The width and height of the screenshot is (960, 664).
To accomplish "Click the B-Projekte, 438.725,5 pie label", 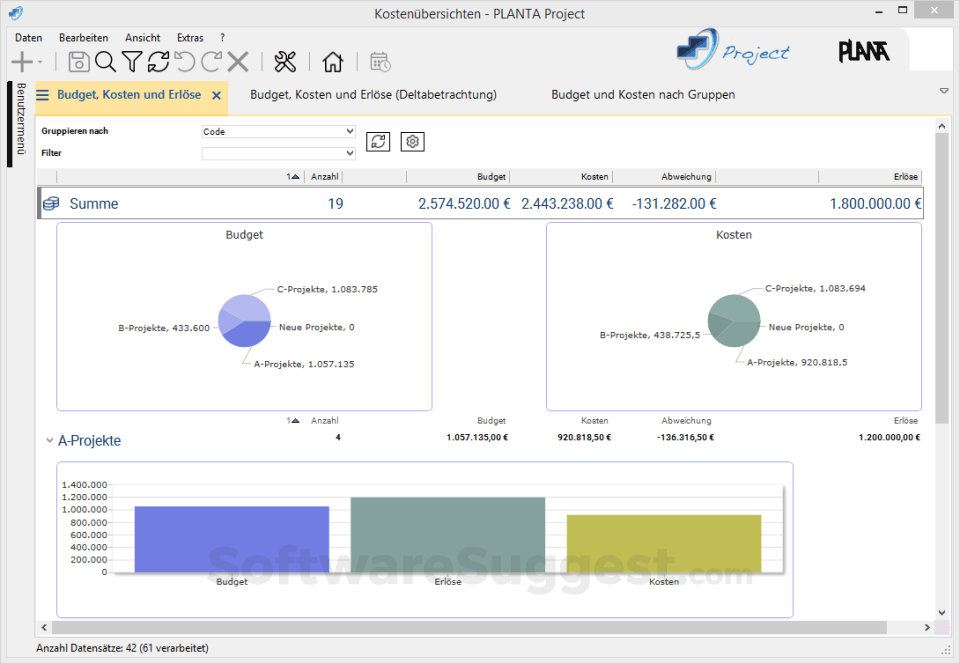I will pos(650,335).
